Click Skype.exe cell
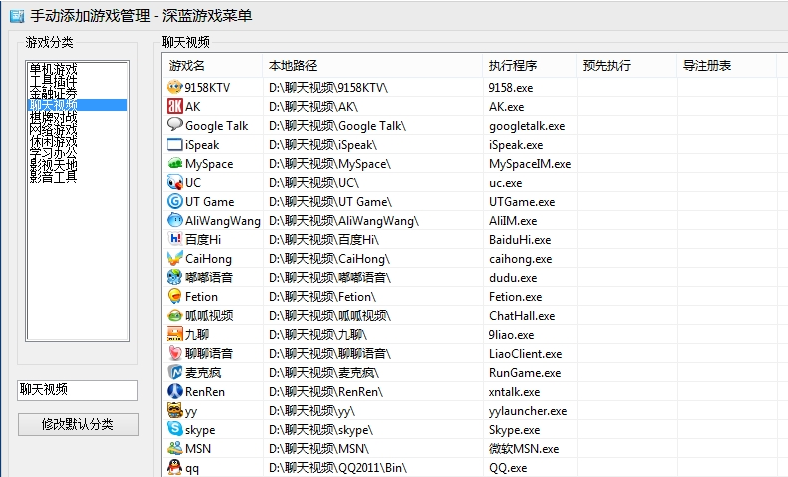Image resolution: width=788 pixels, height=477 pixels. [x=515, y=430]
